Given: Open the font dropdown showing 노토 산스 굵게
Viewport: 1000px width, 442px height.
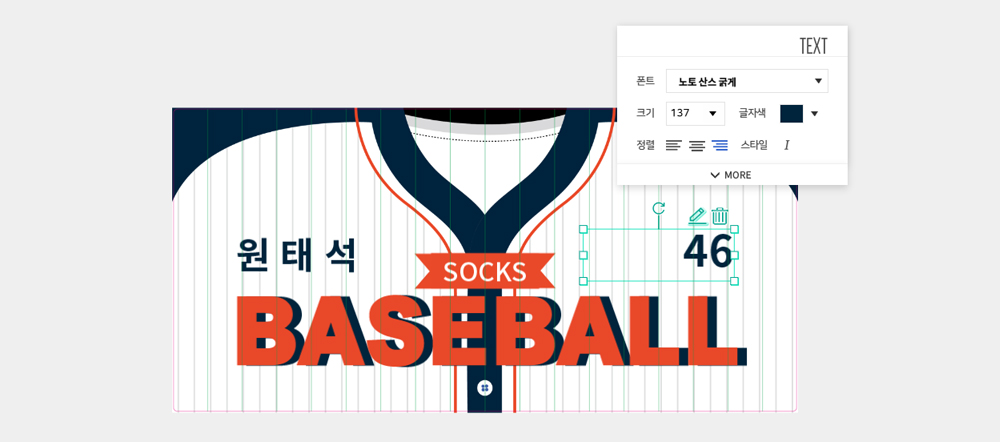Looking at the screenshot, I should pyautogui.click(x=747, y=81).
